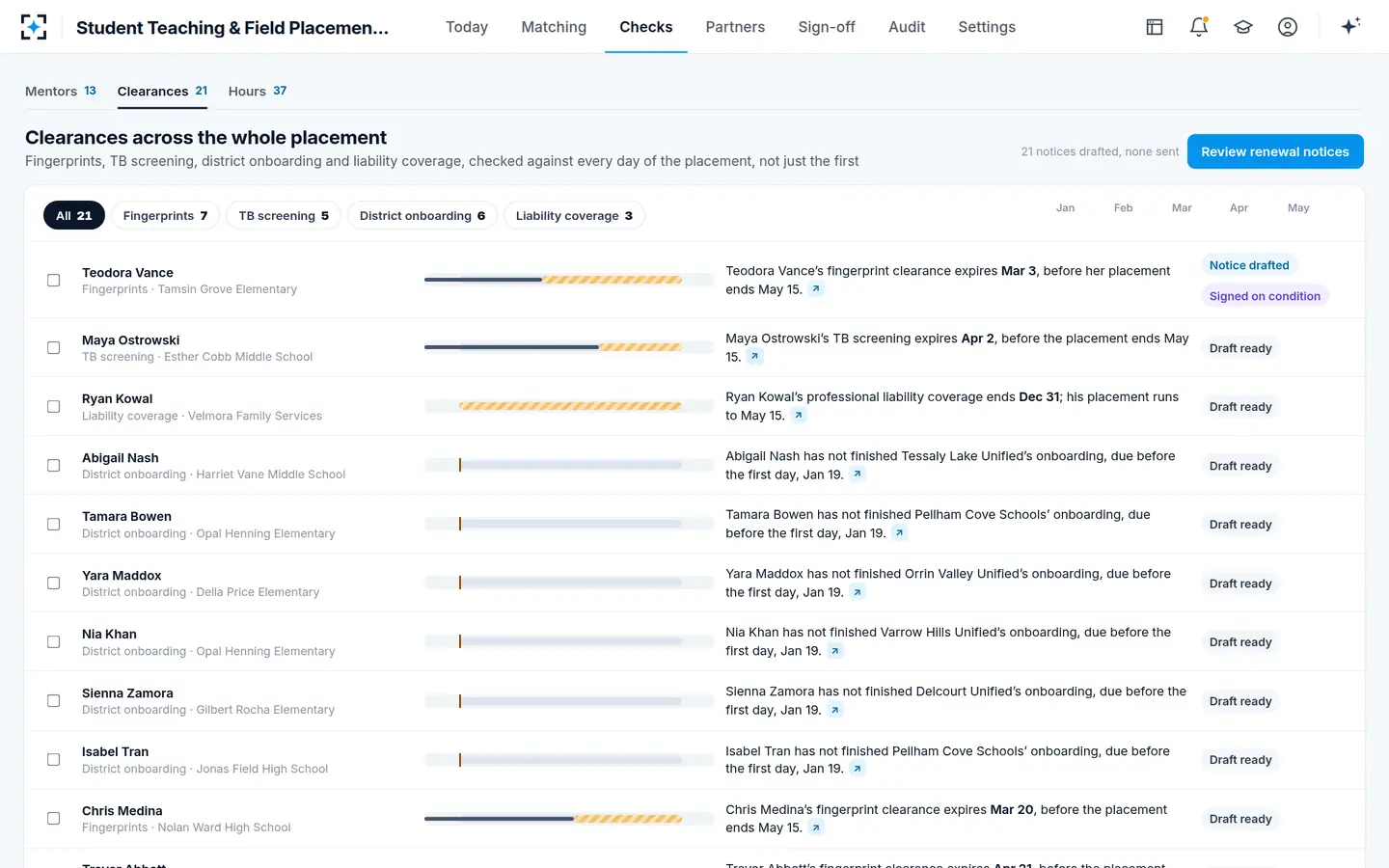Select Isabel Tran's checkbox
The height and width of the screenshot is (868, 1389).
click(x=54, y=760)
